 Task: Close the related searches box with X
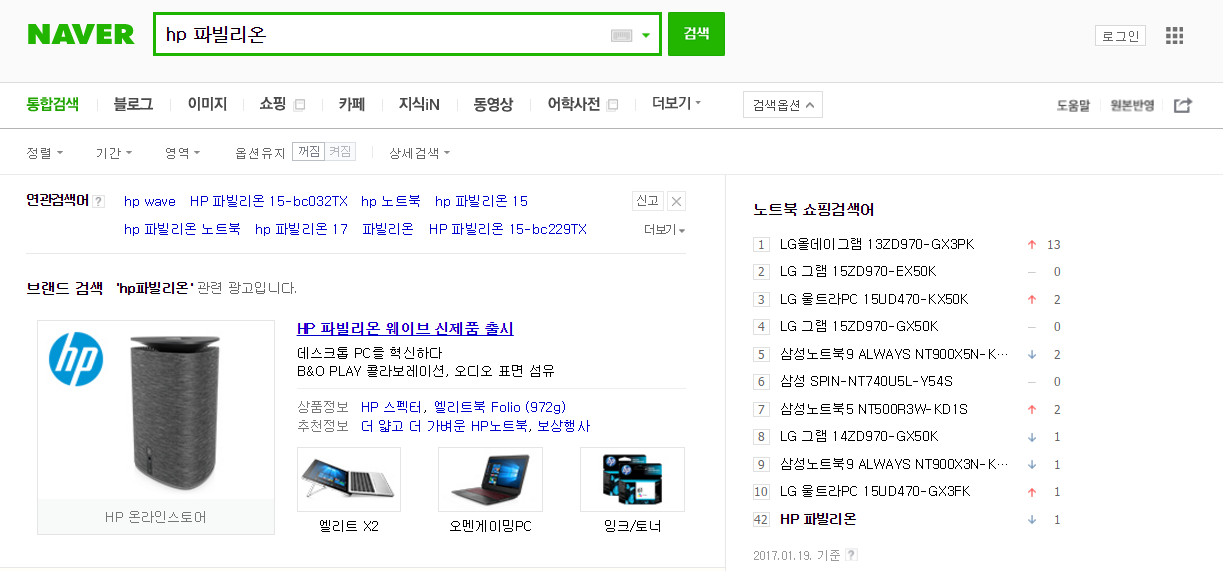pos(677,201)
